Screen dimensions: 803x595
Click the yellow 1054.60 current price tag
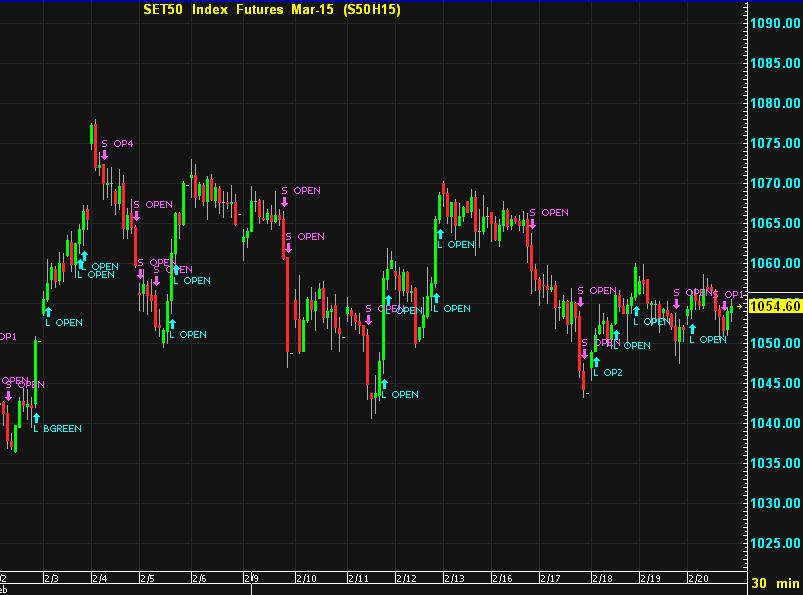pos(775,306)
